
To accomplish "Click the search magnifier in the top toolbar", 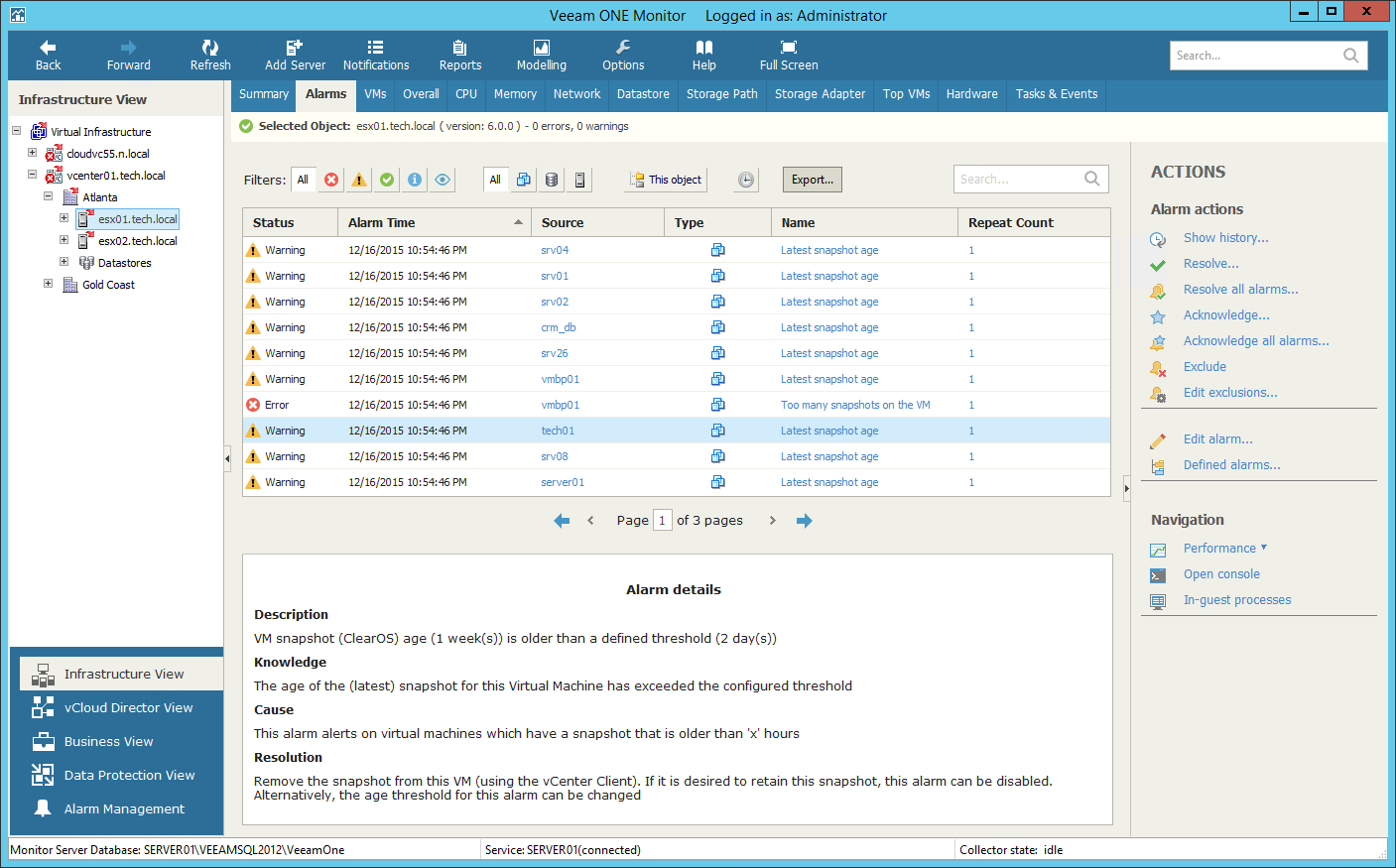I will (1351, 56).
